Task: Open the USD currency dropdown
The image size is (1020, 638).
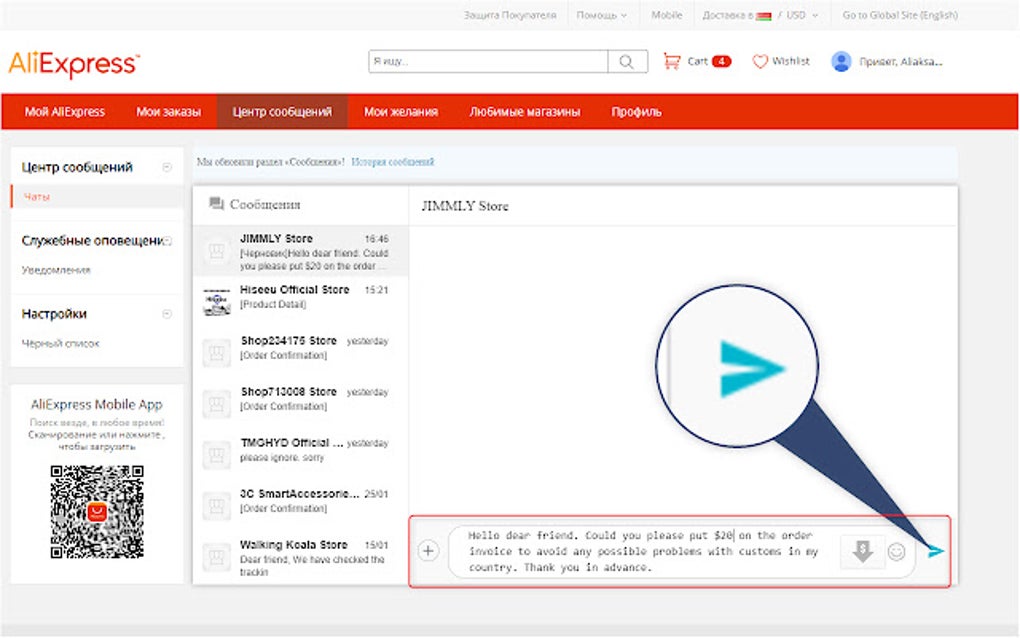Action: tap(802, 15)
